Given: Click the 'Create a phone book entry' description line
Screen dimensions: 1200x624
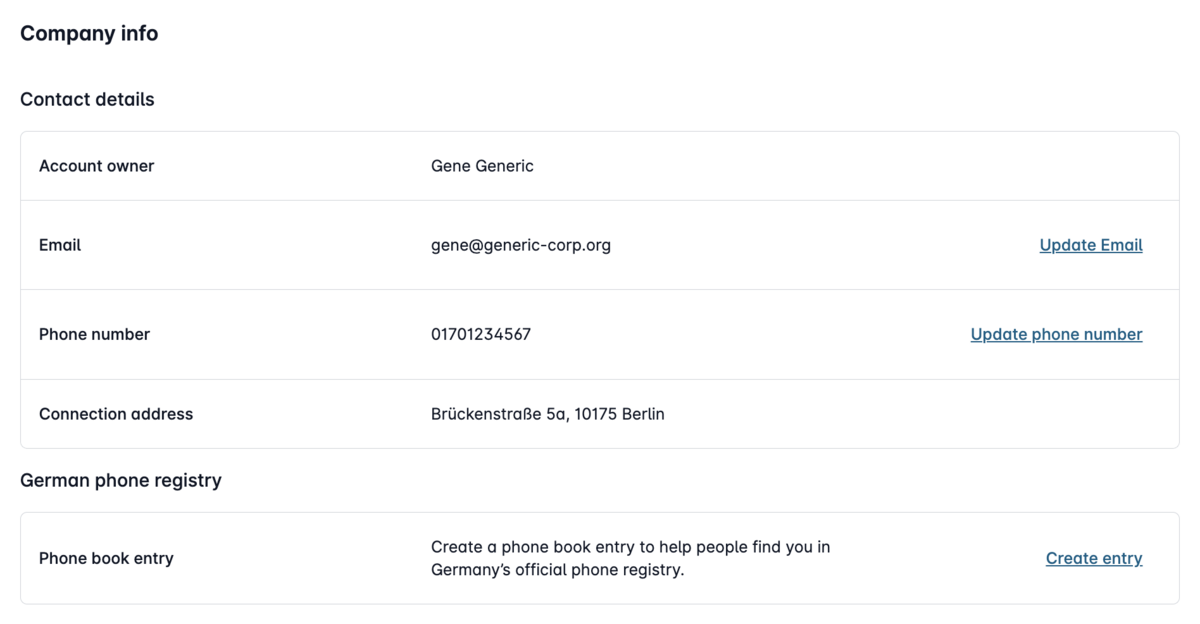Looking at the screenshot, I should [630, 547].
